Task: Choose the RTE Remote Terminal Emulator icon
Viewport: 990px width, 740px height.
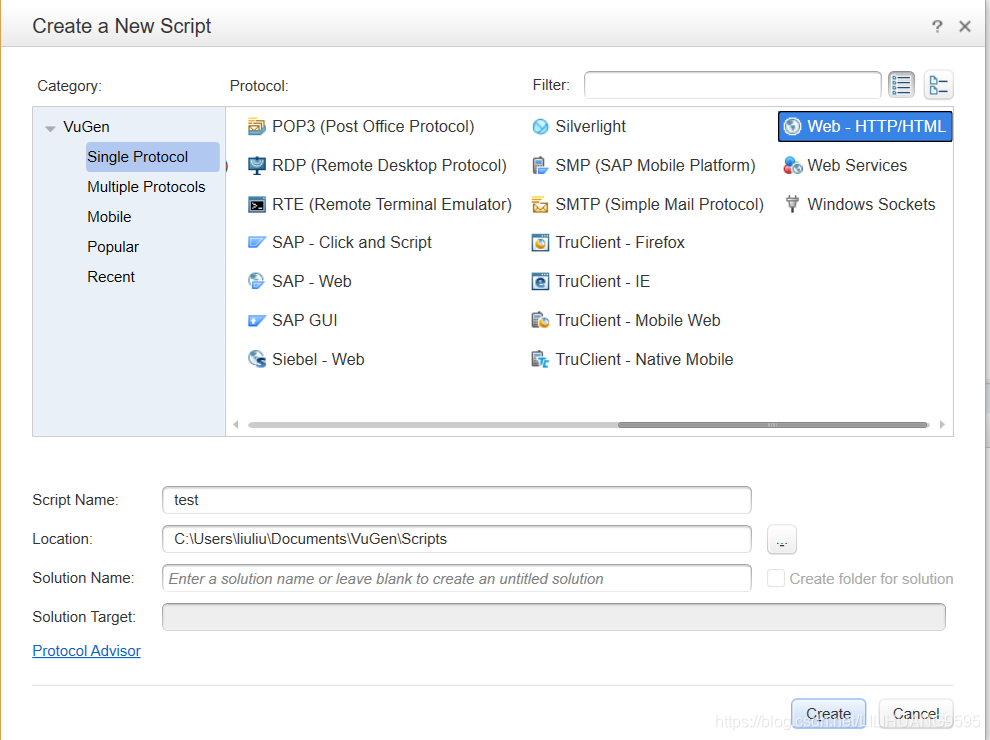Action: point(256,205)
